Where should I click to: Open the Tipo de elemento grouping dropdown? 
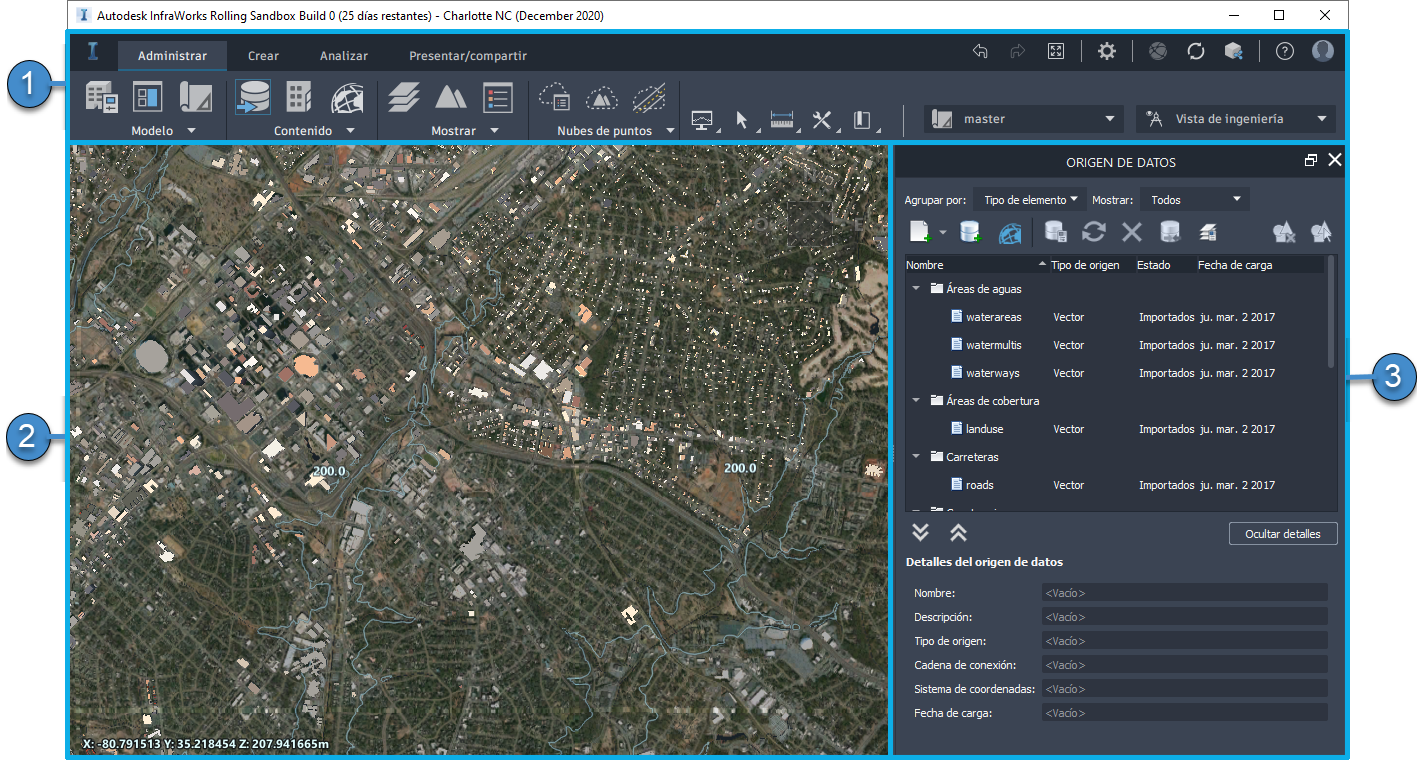1030,200
